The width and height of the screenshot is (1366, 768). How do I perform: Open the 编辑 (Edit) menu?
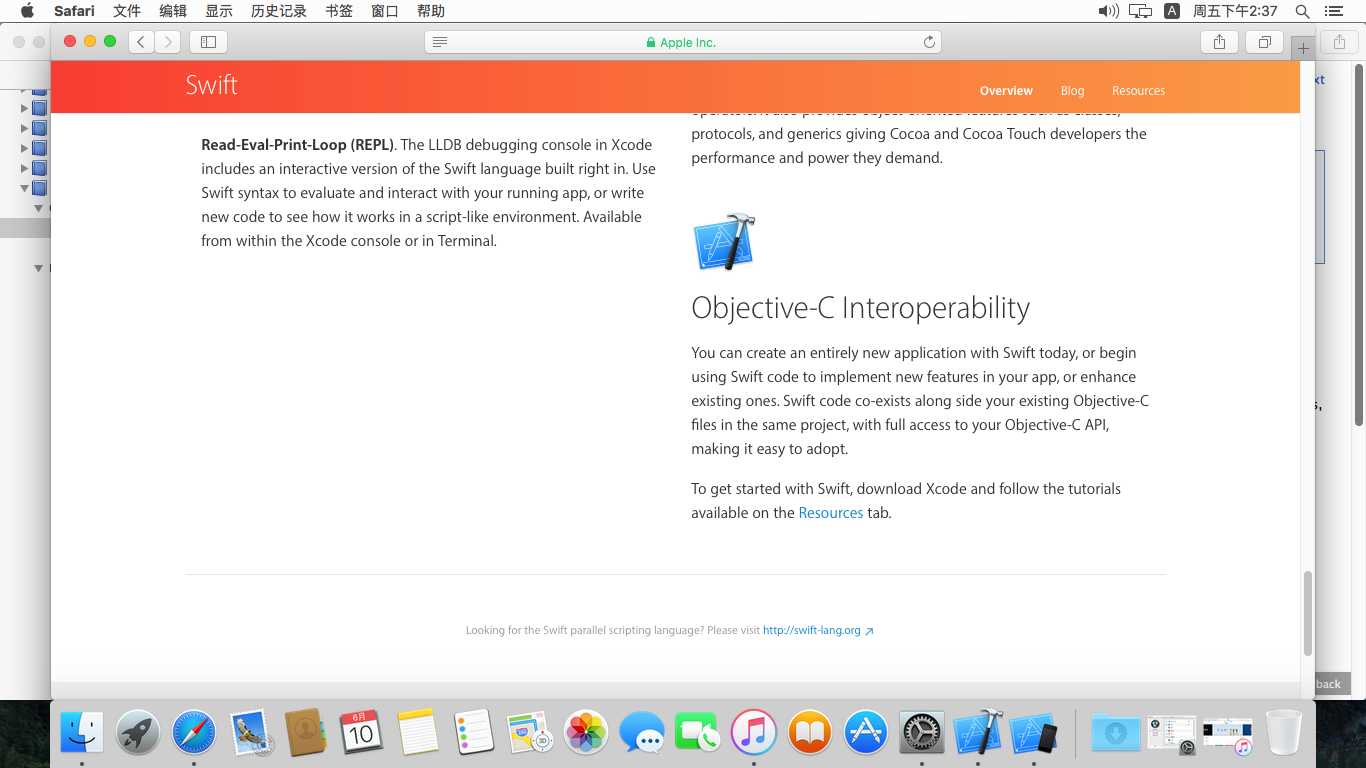tap(173, 11)
